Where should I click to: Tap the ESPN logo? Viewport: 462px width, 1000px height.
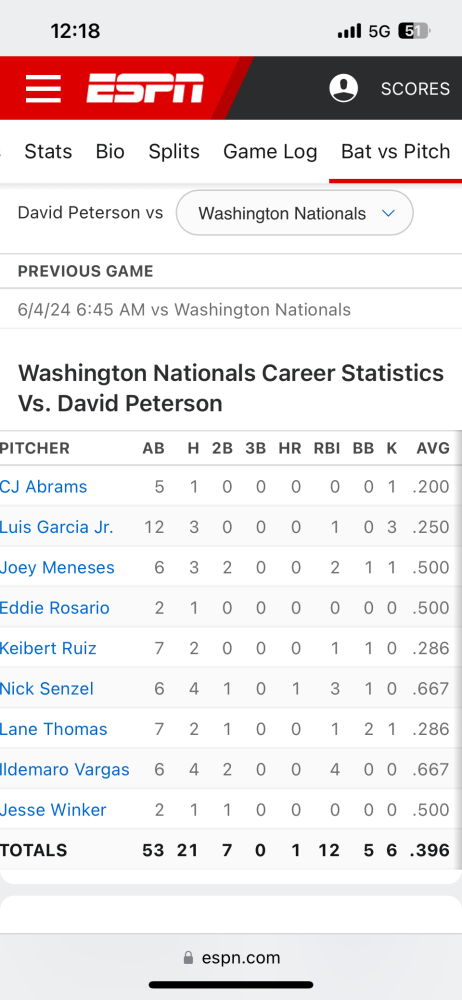pyautogui.click(x=145, y=88)
